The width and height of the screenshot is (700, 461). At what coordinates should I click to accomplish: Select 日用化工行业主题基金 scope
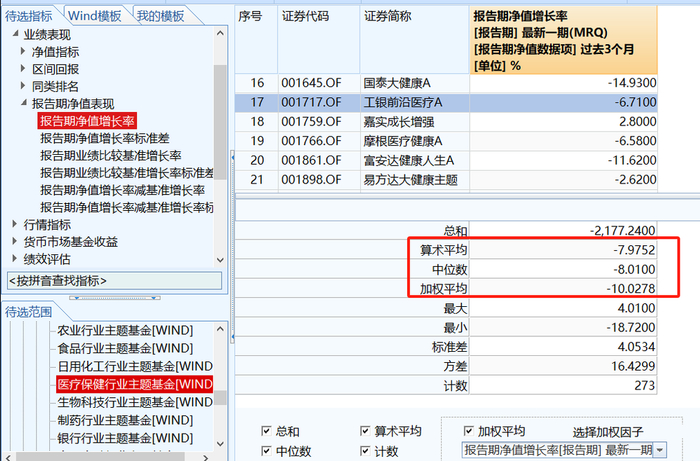[x=135, y=366]
